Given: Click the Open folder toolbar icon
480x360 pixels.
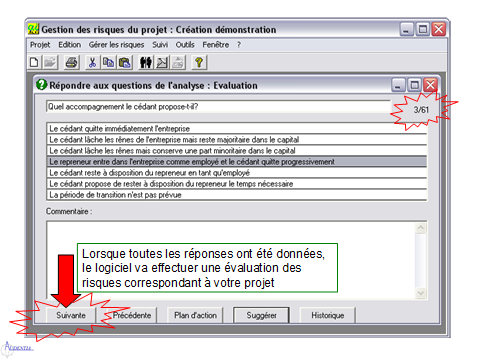Looking at the screenshot, I should (x=50, y=62).
